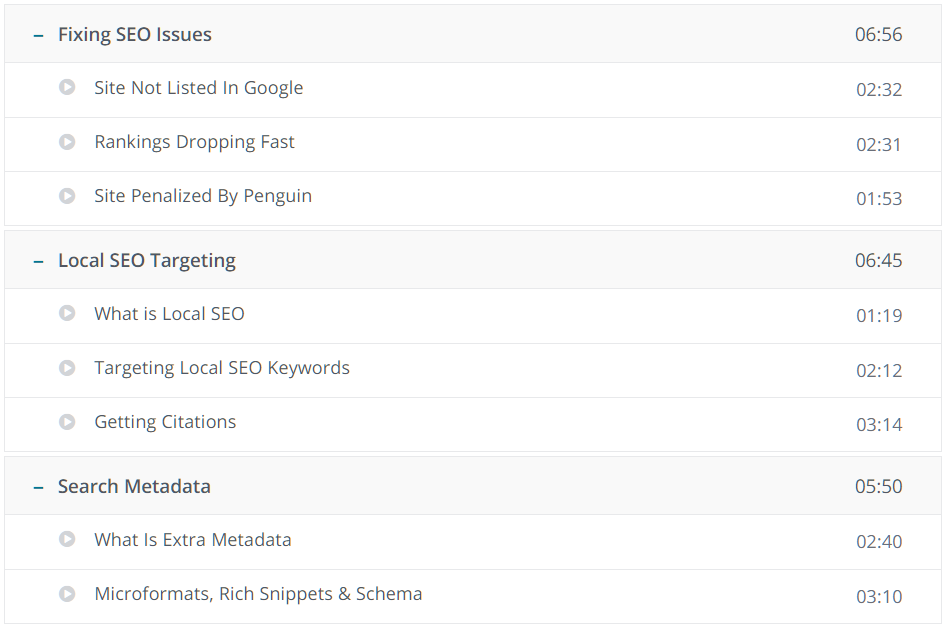Viewport: 945px width, 628px height.
Task: Click play icon next to What is Local SEO
Action: coord(67,314)
